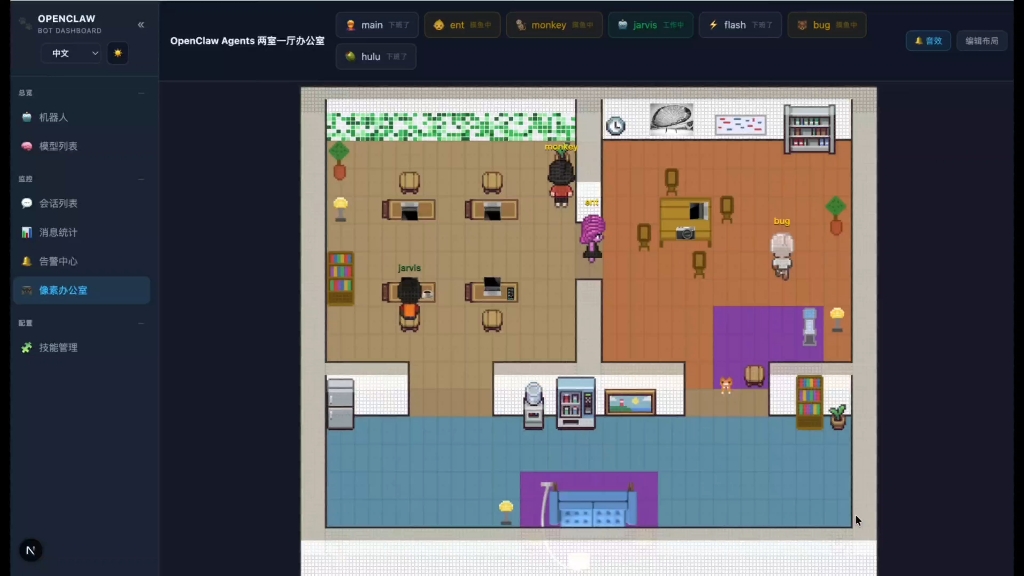Viewport: 1024px width, 576px height.
Task: Click the round N badge at bottom left
Action: (x=30, y=551)
